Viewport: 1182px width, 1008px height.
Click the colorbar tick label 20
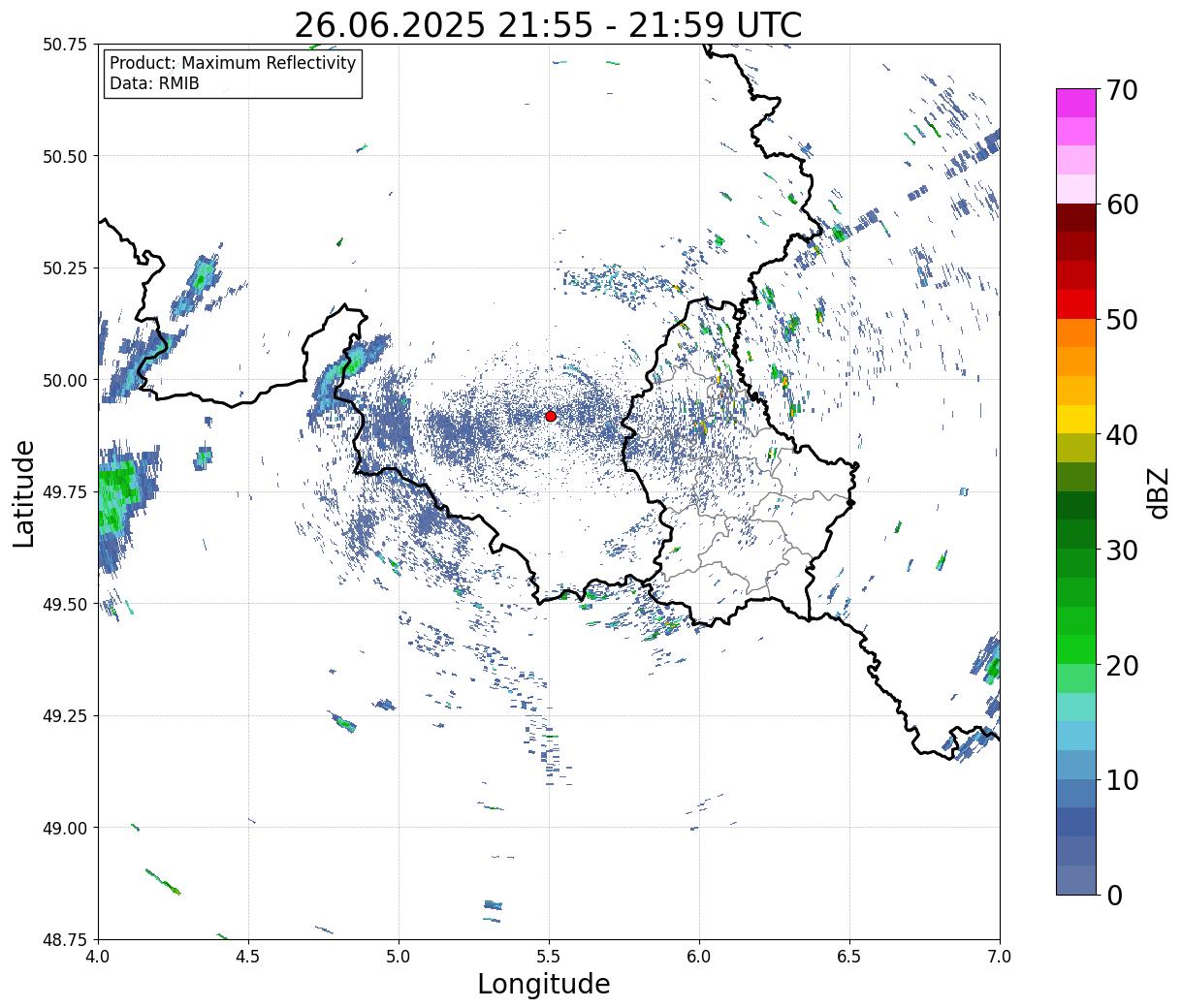(1121, 665)
